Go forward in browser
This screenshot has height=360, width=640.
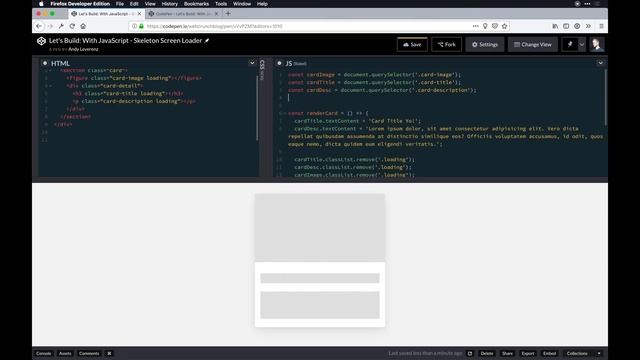(50, 26)
